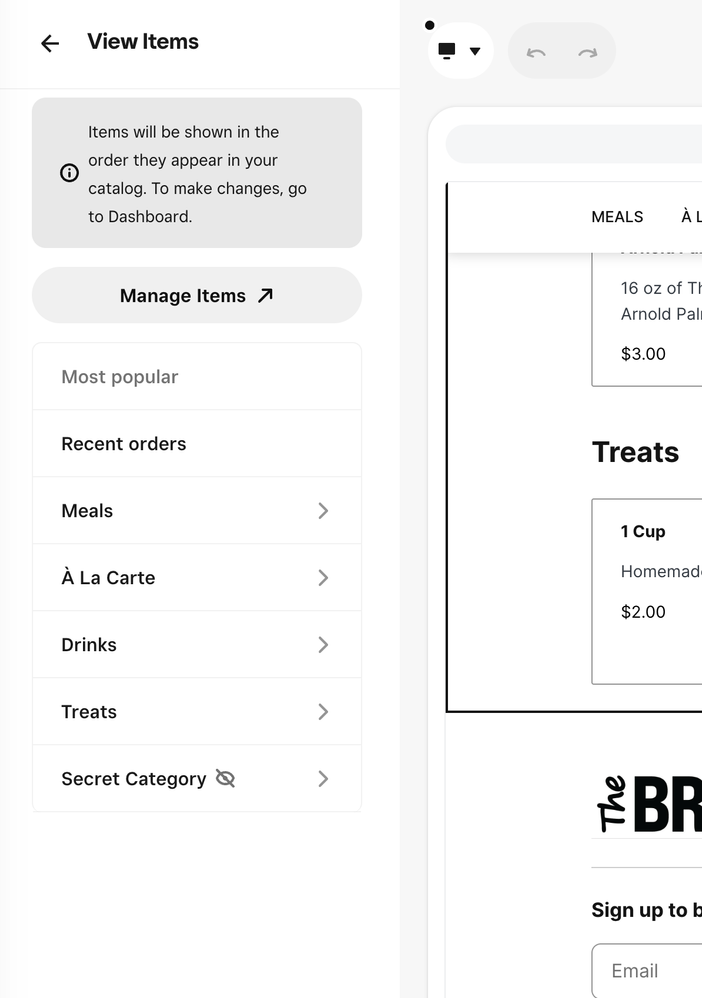Expand the Secret Category chevron
The height and width of the screenshot is (998, 702).
(x=323, y=779)
